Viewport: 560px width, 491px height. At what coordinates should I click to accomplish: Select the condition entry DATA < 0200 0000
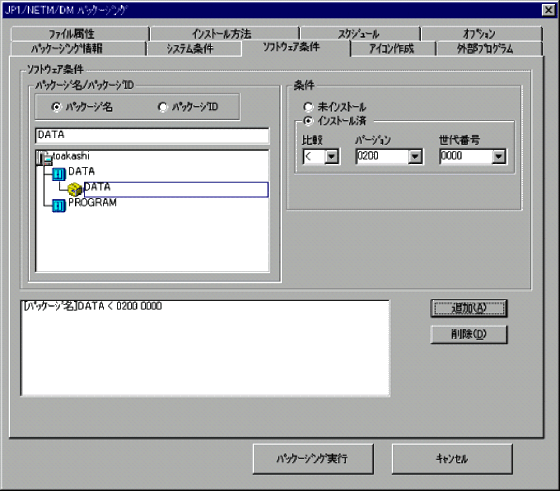tap(93, 306)
